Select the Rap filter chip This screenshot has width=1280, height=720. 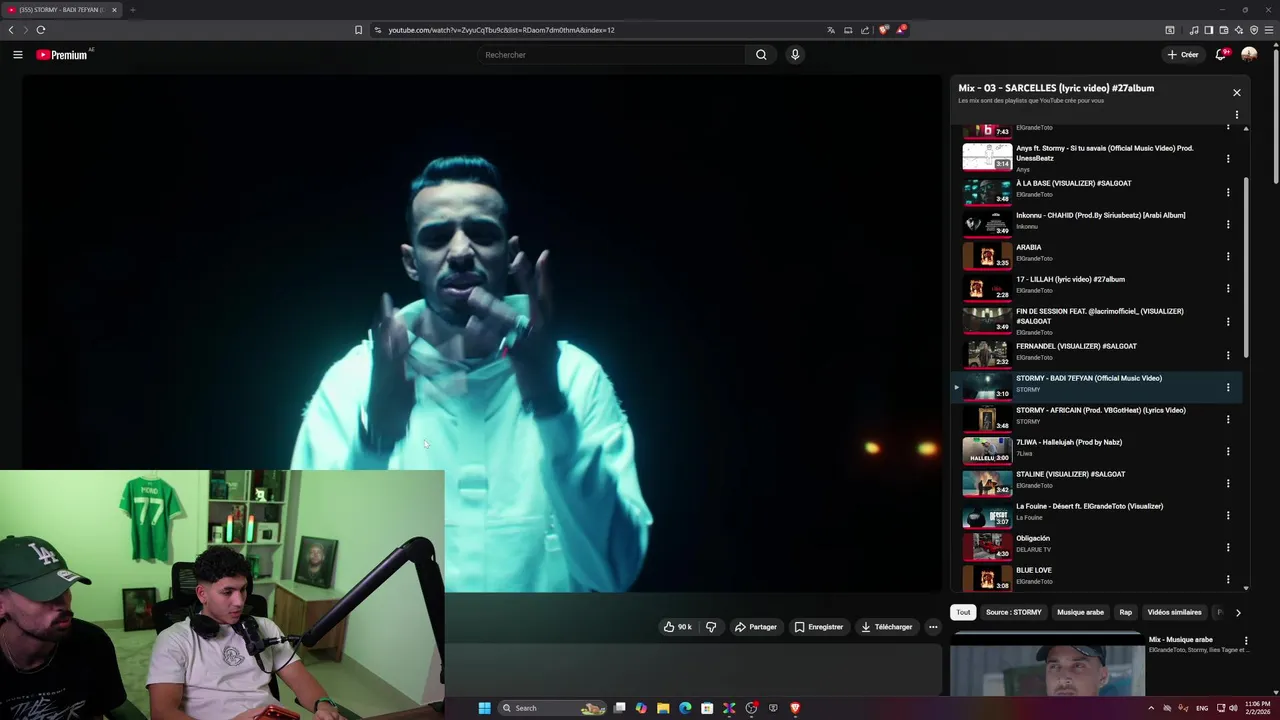[1126, 612]
